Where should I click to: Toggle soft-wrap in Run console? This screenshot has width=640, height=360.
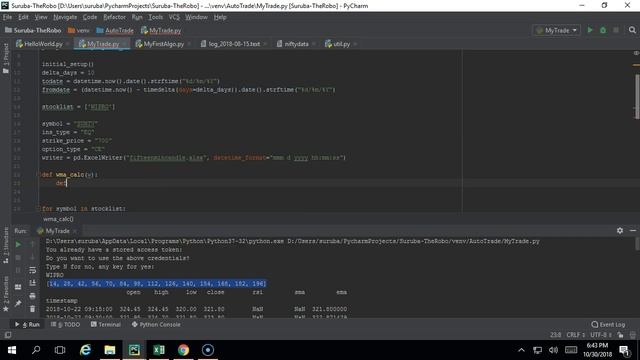pyautogui.click(x=33, y=270)
